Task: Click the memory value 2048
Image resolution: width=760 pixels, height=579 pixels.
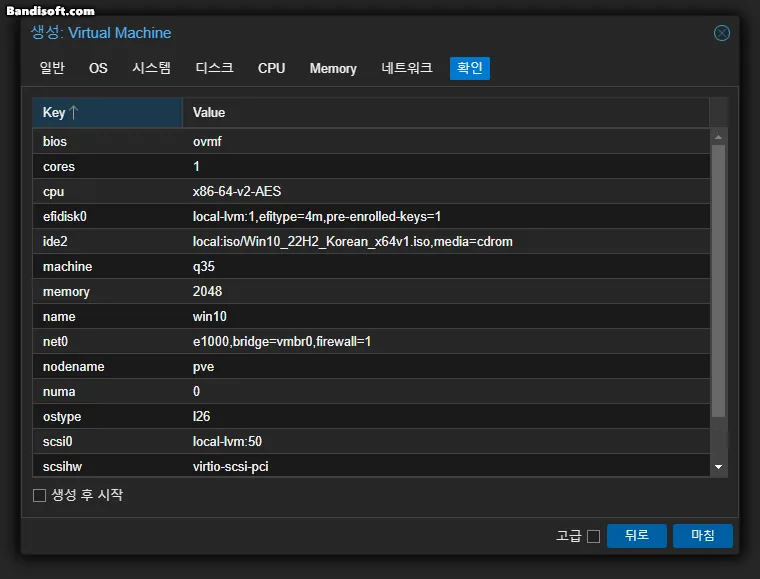Action: [x=207, y=291]
